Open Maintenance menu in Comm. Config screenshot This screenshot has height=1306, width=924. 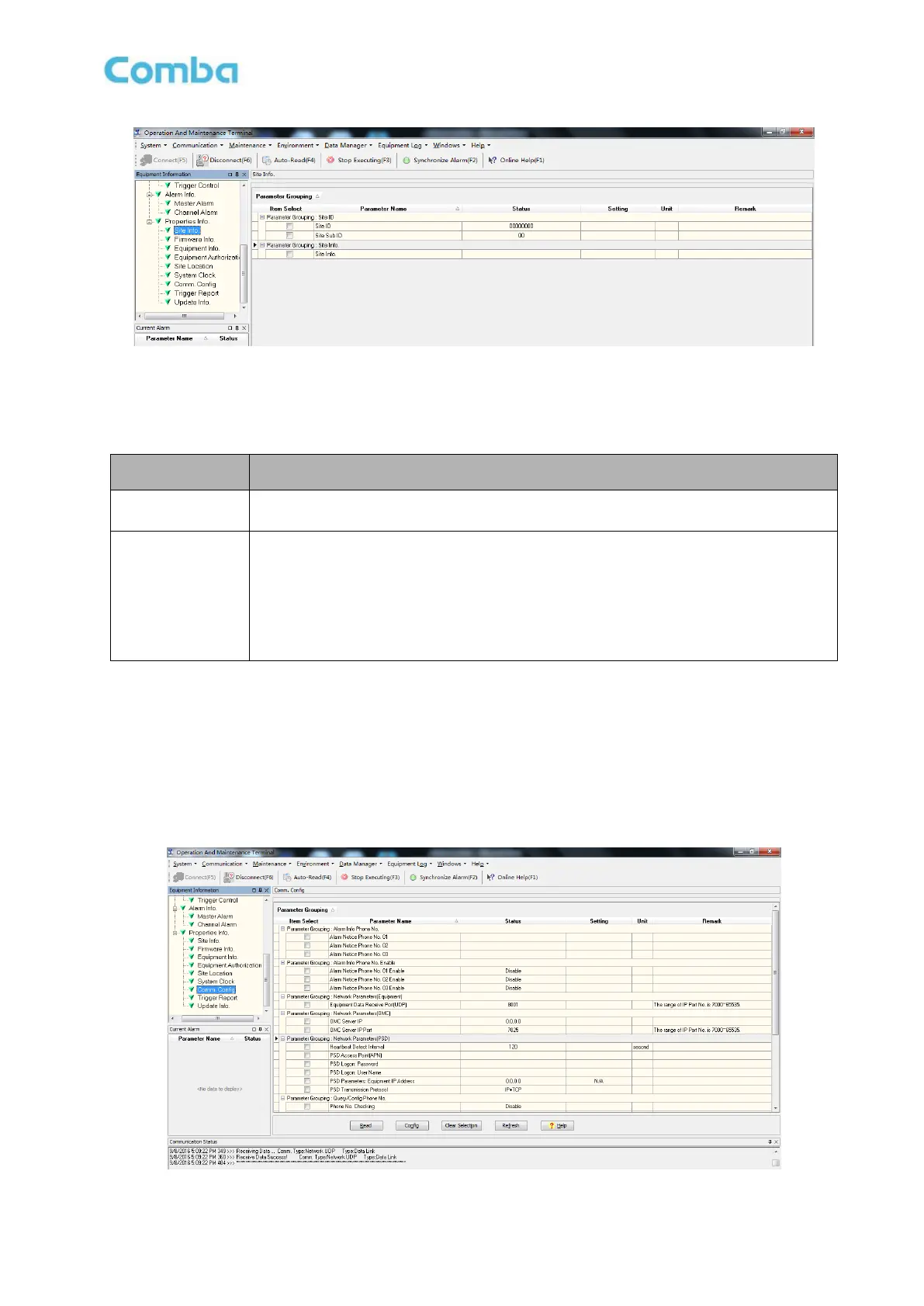point(272,864)
